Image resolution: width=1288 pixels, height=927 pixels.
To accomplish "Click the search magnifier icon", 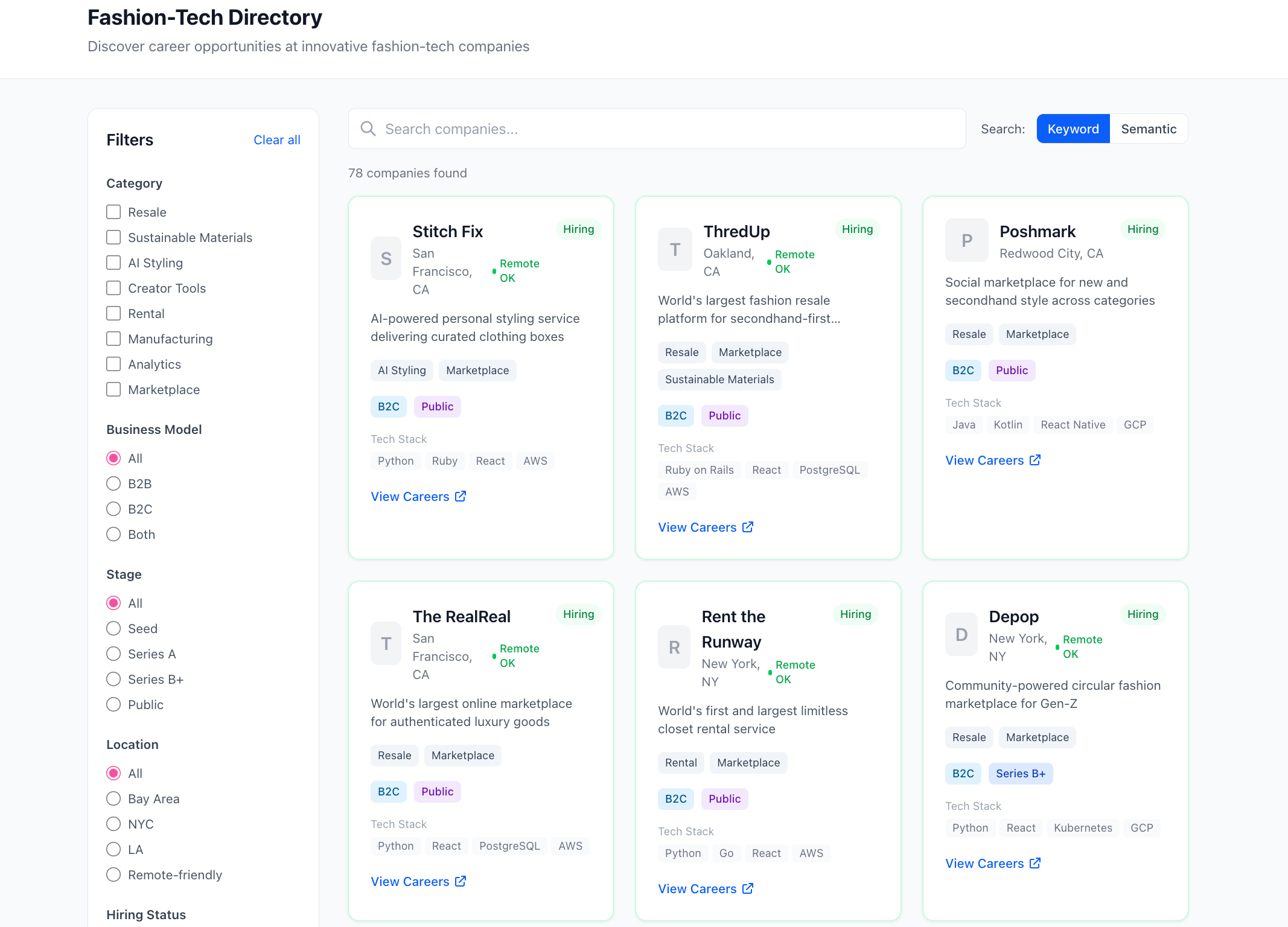I will (368, 129).
